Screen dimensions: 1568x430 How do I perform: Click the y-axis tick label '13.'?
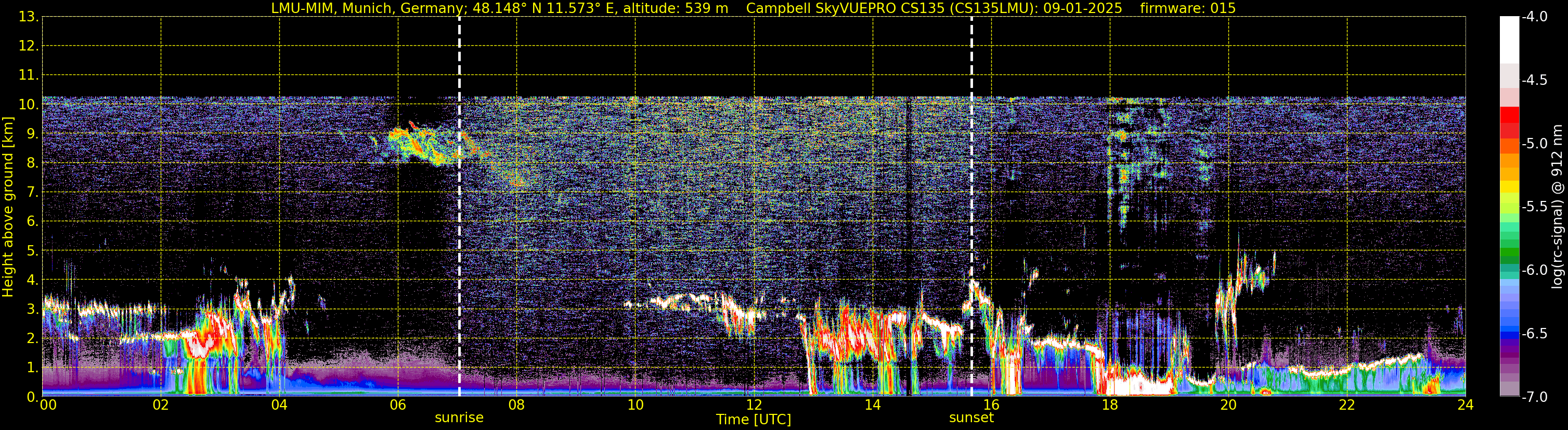pyautogui.click(x=29, y=17)
